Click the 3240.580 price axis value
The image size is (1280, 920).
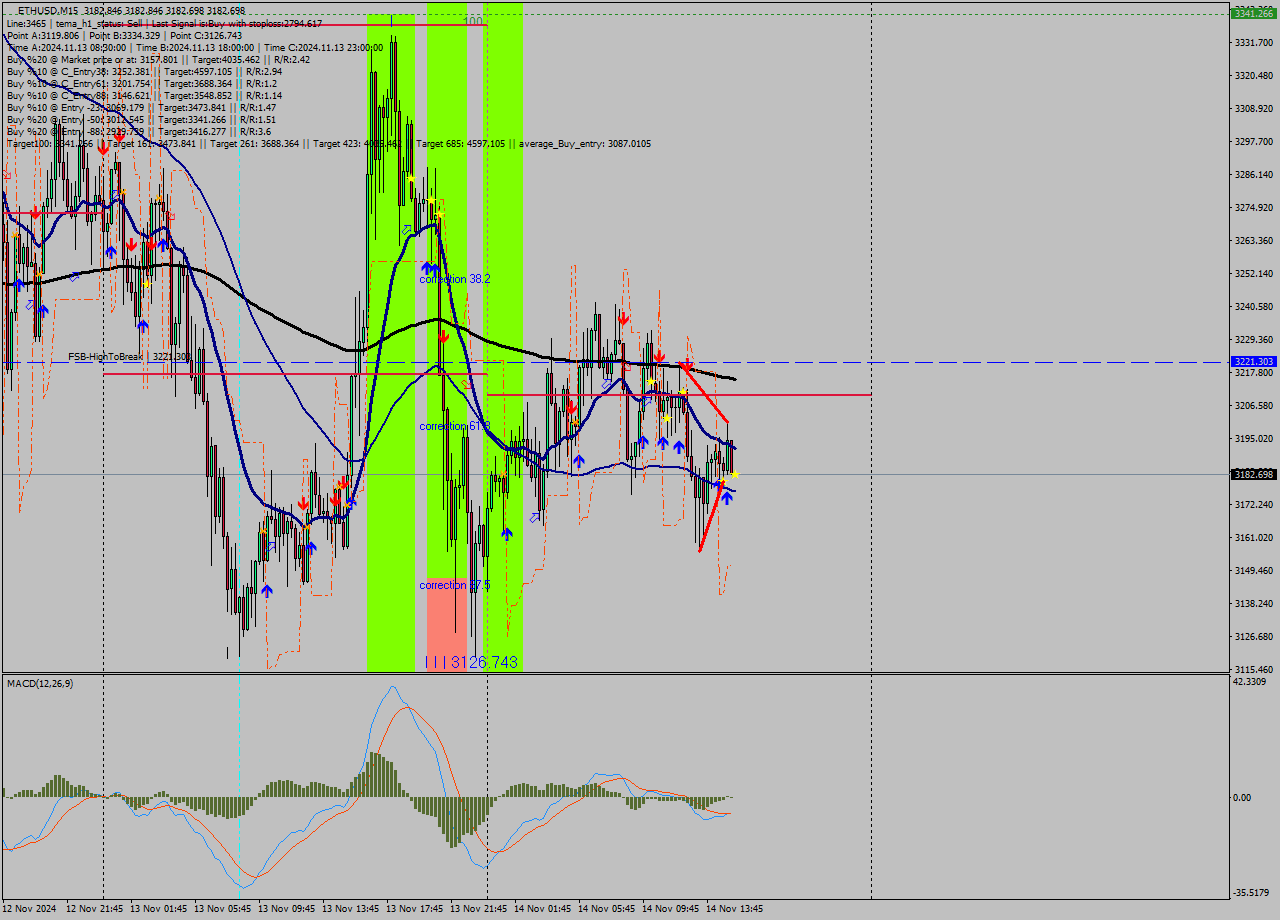pyautogui.click(x=1255, y=306)
